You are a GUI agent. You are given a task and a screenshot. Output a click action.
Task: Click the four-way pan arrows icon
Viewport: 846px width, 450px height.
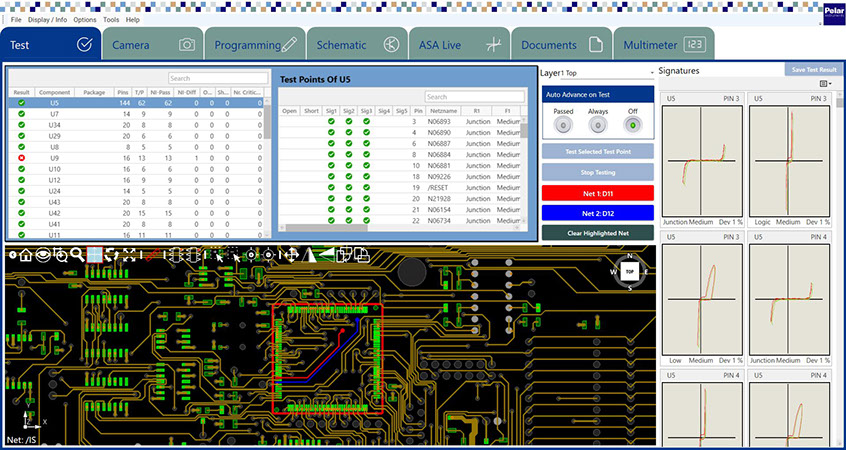(291, 255)
